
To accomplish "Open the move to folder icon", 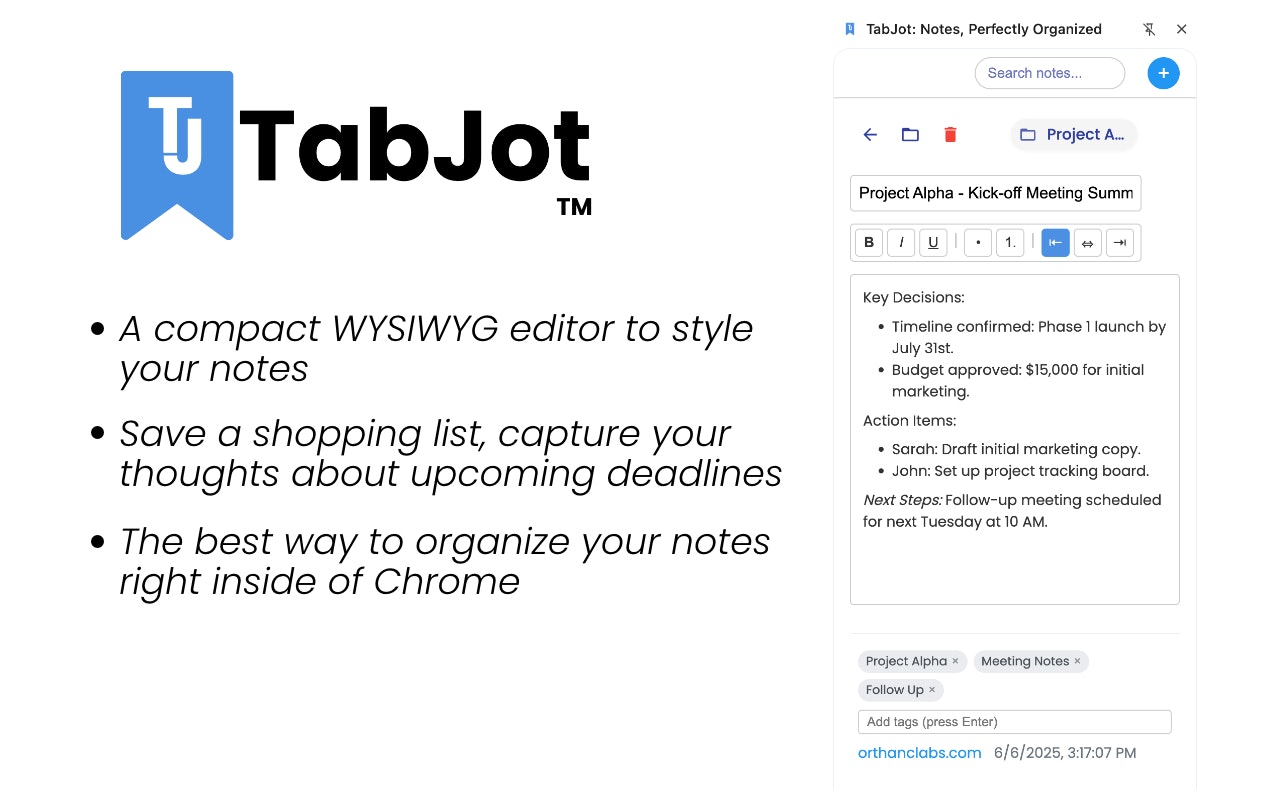I will point(910,135).
